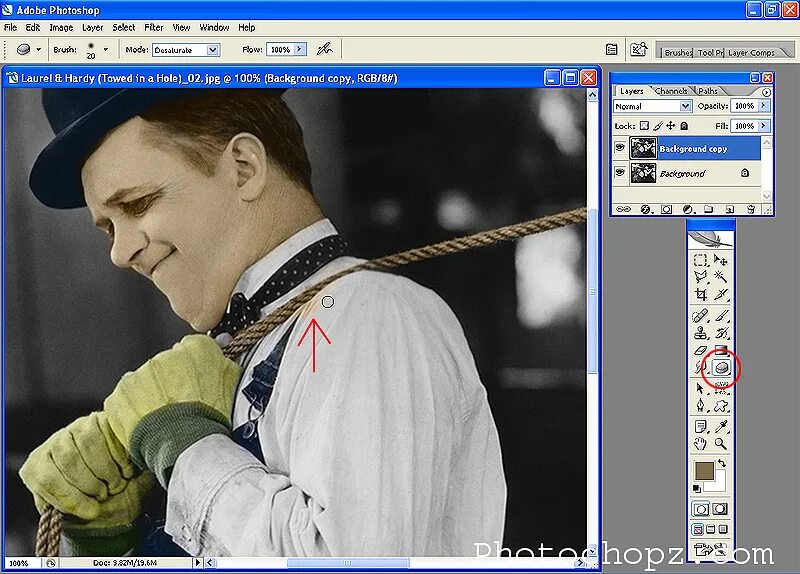Viewport: 800px width, 574px height.
Task: Toggle lock image pixels brush icon
Action: [658, 126]
